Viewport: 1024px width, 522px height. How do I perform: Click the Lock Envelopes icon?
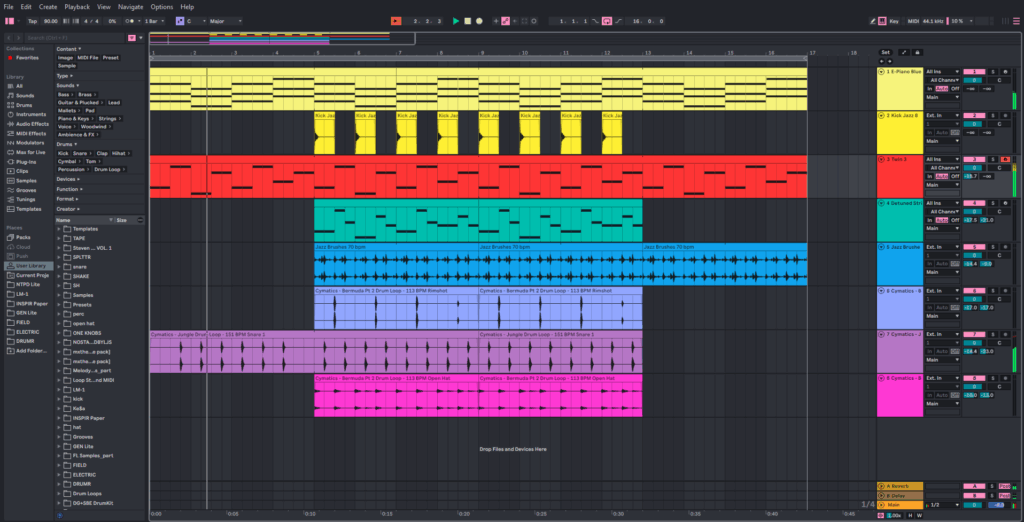click(918, 51)
